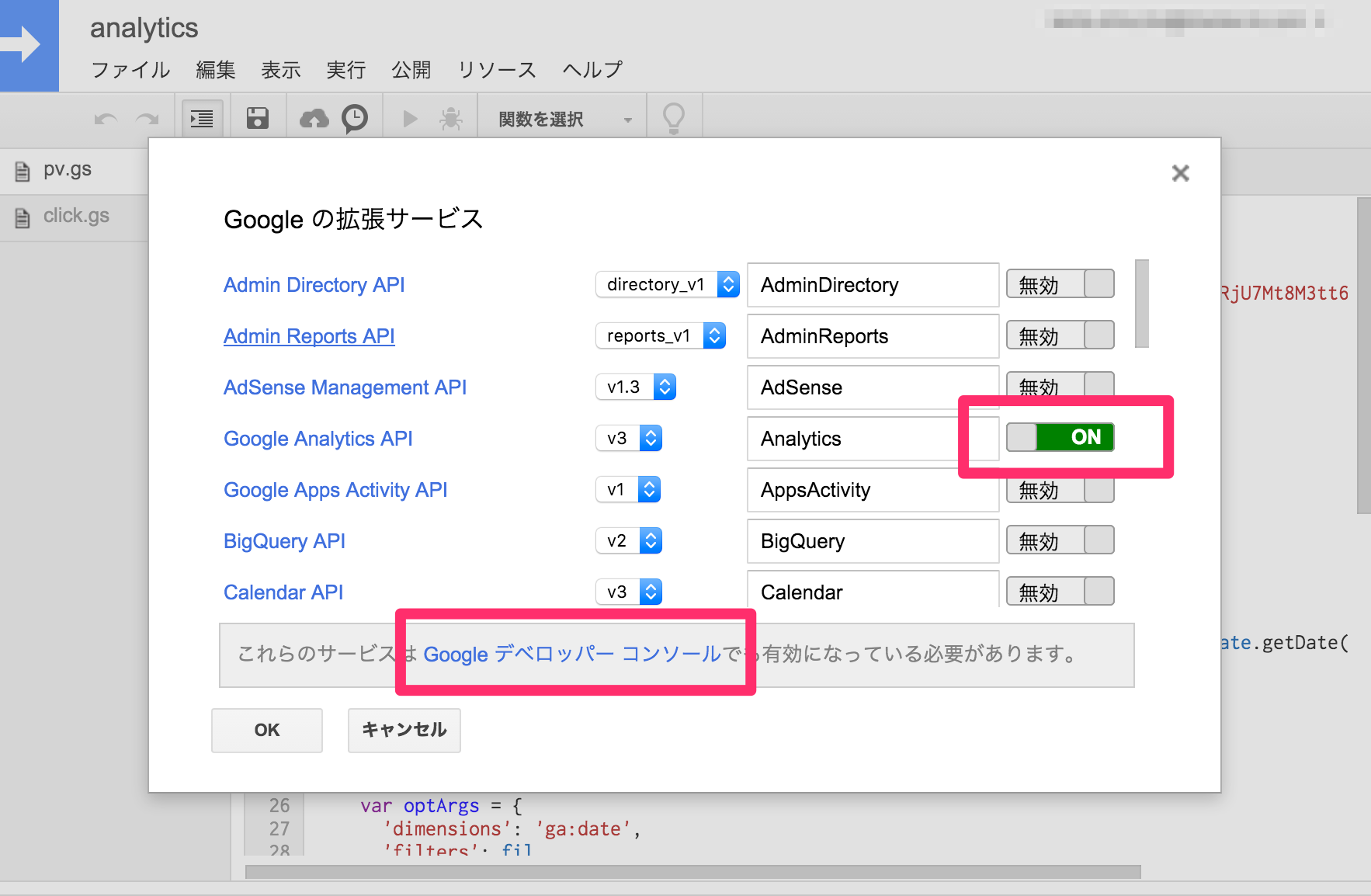Click the Calendar identifier field
The image size is (1371, 896).
873,589
